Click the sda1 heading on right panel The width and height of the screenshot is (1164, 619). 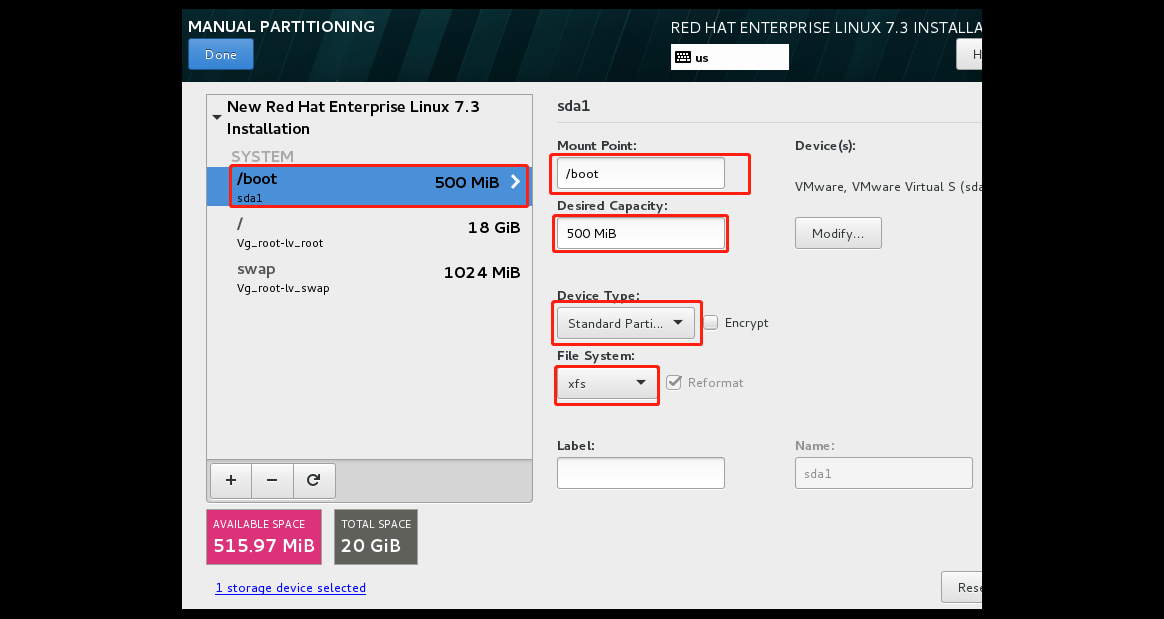click(x=573, y=105)
